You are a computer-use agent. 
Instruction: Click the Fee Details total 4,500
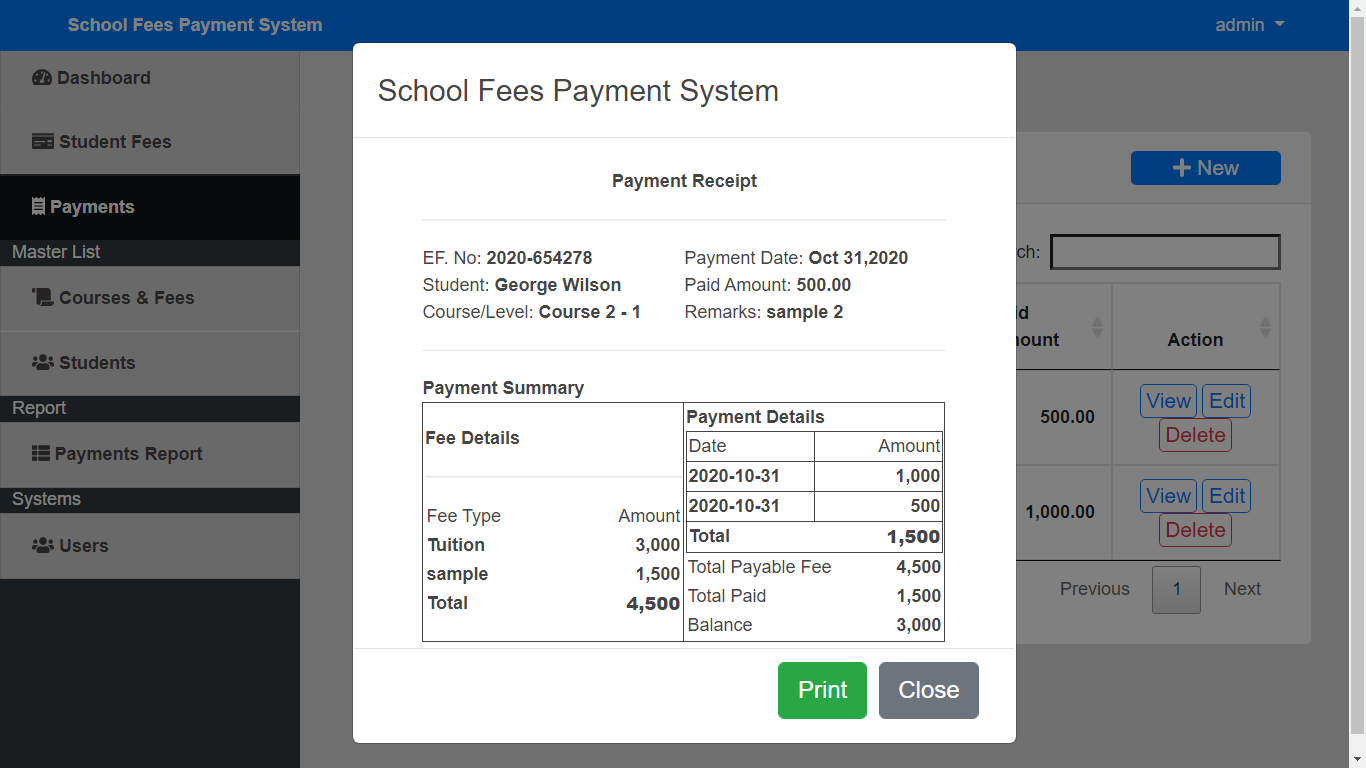[x=653, y=603]
